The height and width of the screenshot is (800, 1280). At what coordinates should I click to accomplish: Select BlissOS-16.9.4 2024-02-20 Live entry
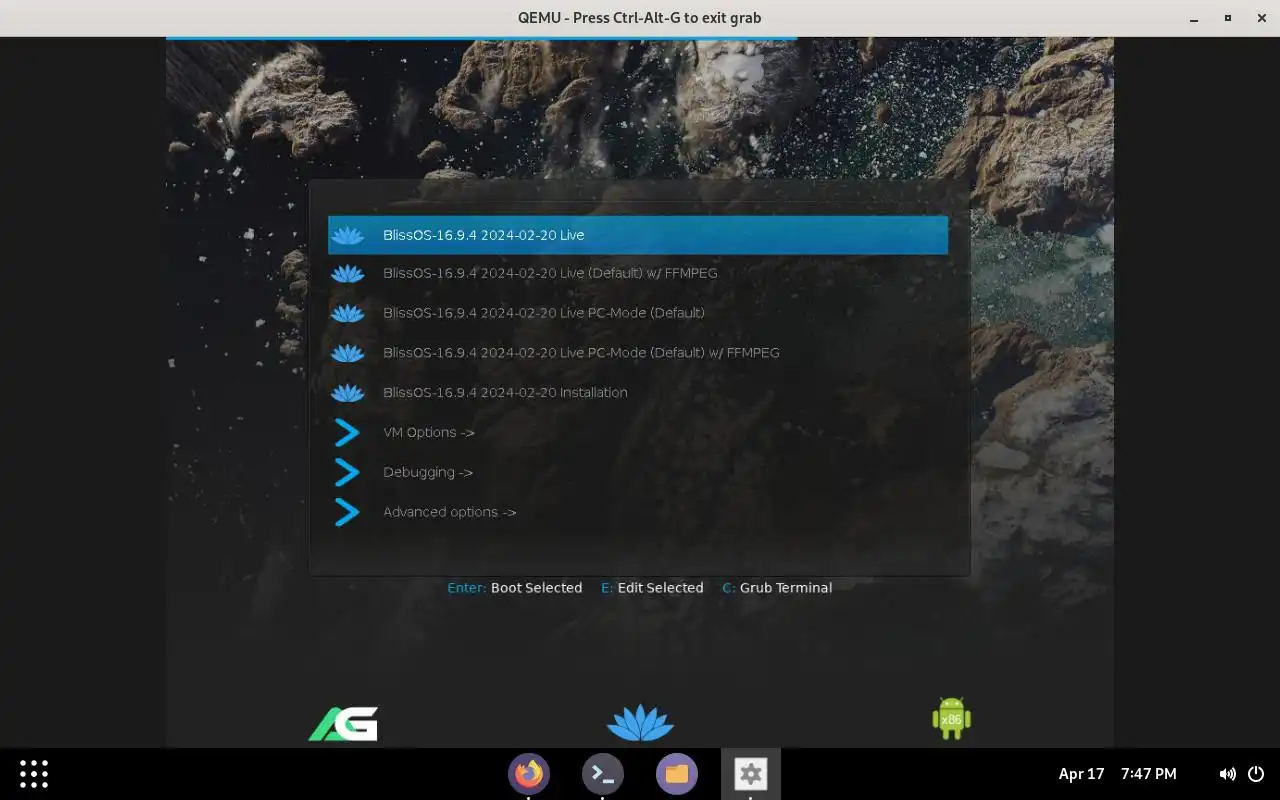coord(638,235)
